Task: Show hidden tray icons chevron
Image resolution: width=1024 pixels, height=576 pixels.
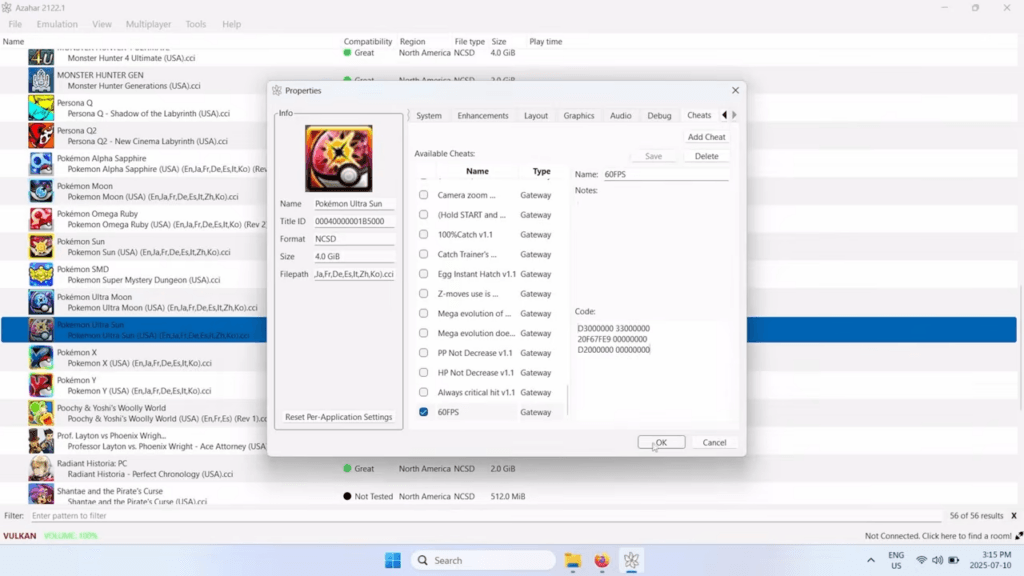Action: point(871,560)
